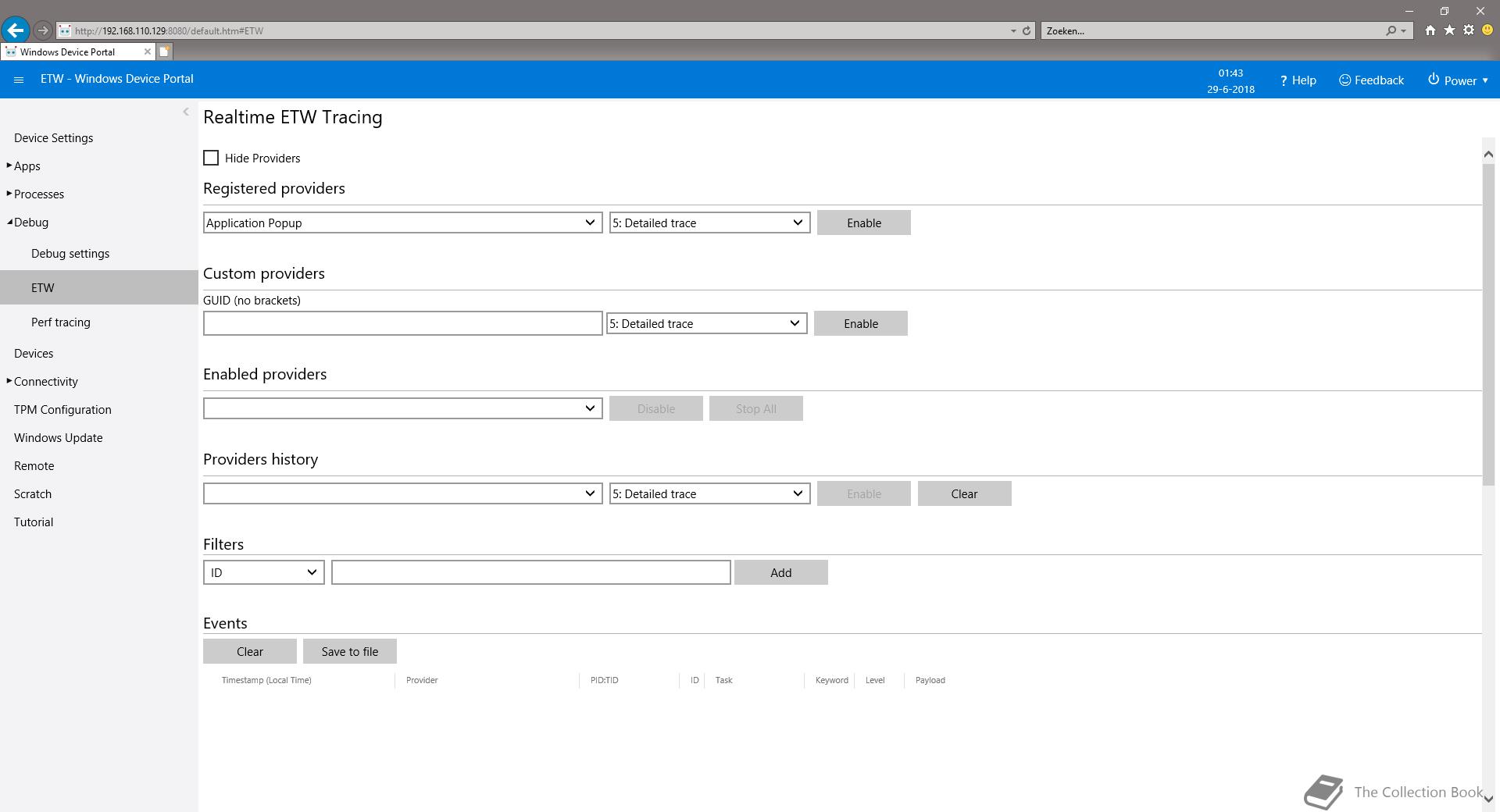This screenshot has height=812, width=1500.
Task: Add the filter
Action: click(x=781, y=572)
